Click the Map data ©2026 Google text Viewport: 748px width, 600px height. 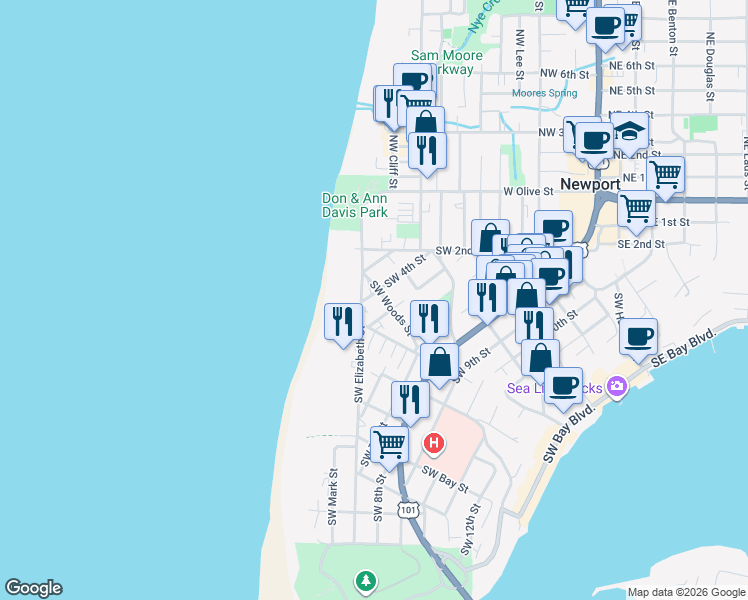tap(687, 592)
